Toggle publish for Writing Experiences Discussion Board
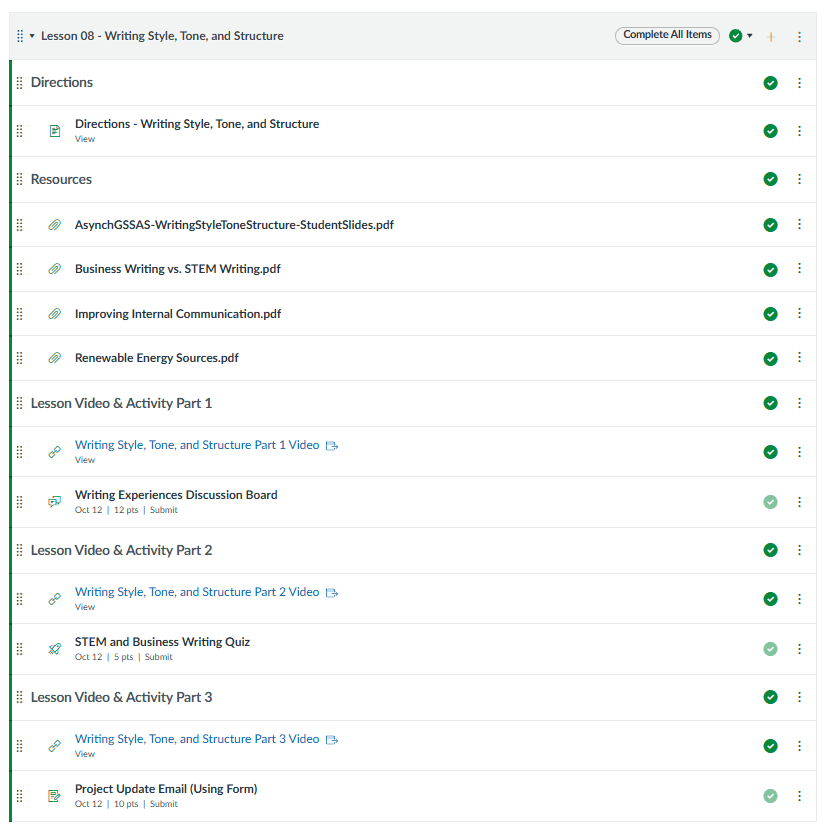The image size is (826, 831). 770,502
